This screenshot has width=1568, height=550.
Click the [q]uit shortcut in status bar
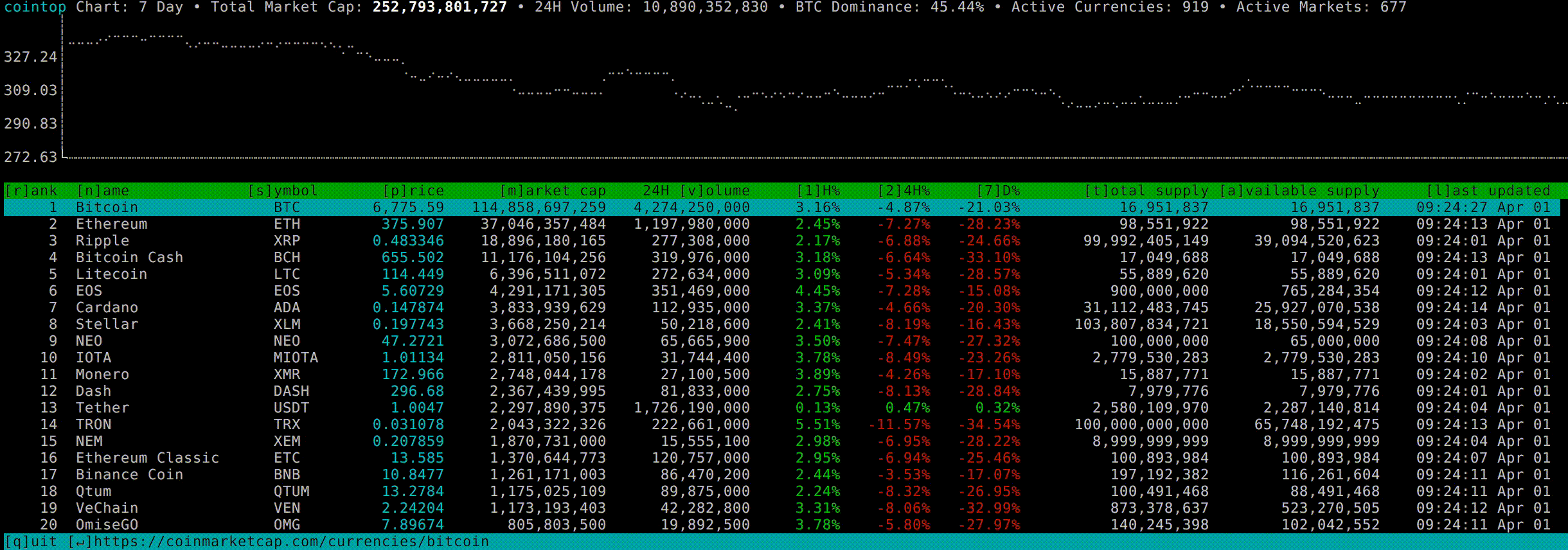click(x=31, y=542)
